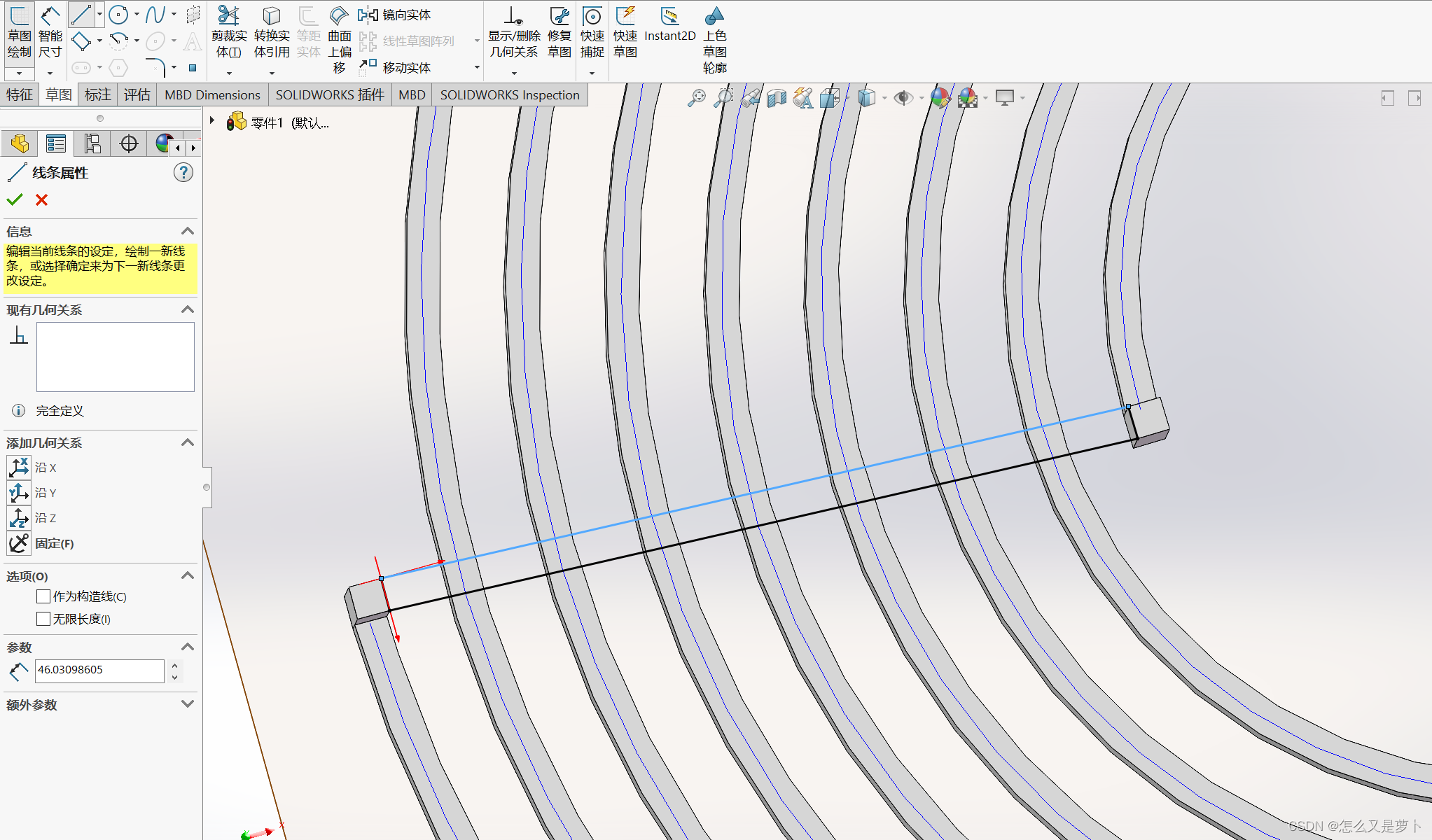Click Move Entities (移动实体) tool
Image resolution: width=1432 pixels, height=840 pixels.
[x=394, y=67]
